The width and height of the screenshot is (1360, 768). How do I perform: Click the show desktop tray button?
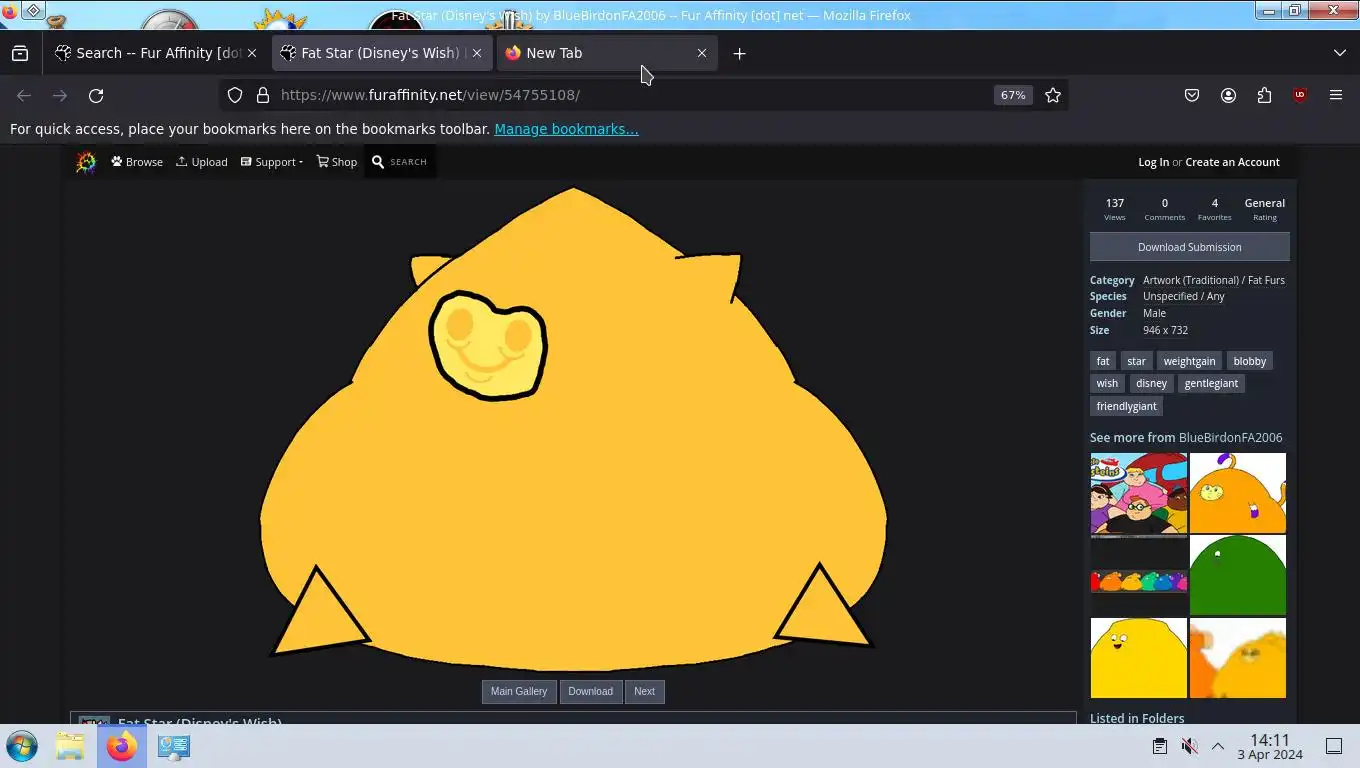pos(1334,746)
